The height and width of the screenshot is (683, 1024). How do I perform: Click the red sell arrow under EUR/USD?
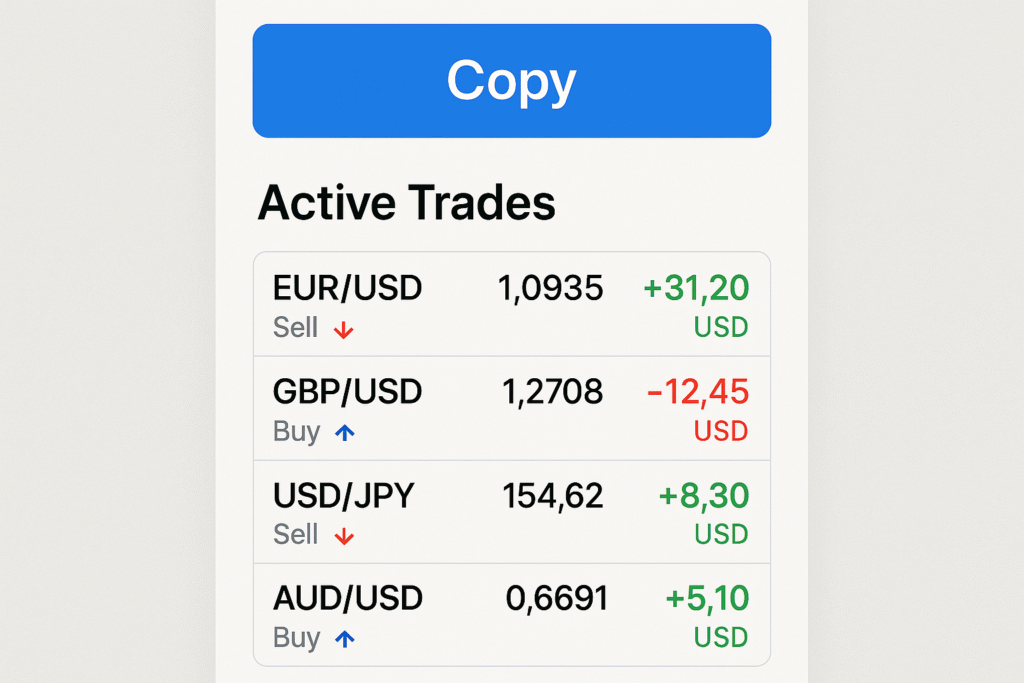[x=344, y=329]
